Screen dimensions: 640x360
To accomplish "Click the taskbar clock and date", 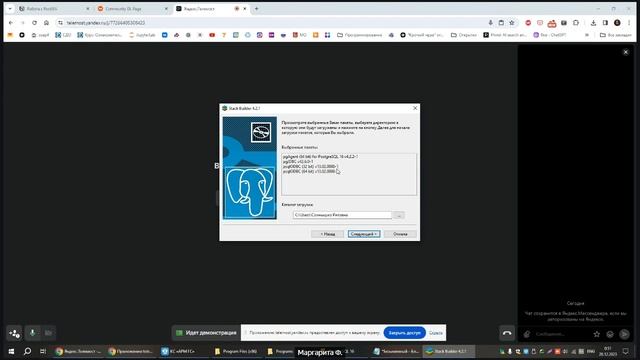I will 608,351.
